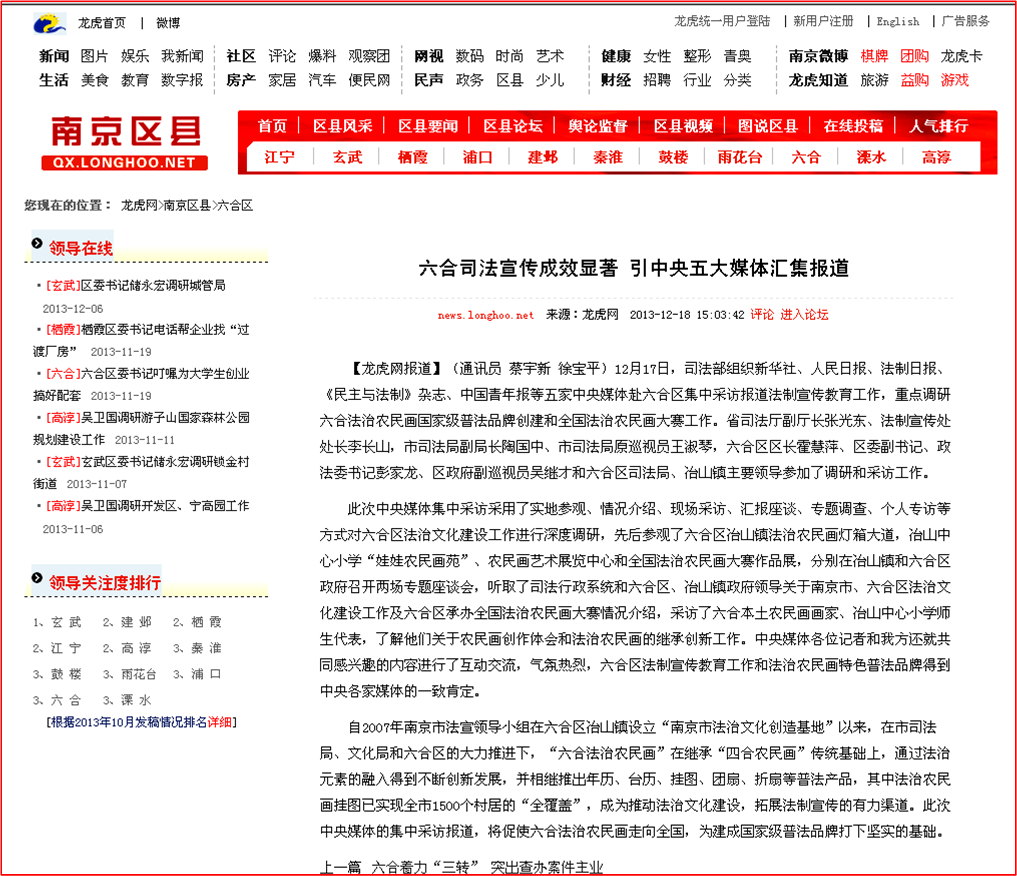Click the 在线投稿 tab
1017x876 pixels.
click(853, 126)
